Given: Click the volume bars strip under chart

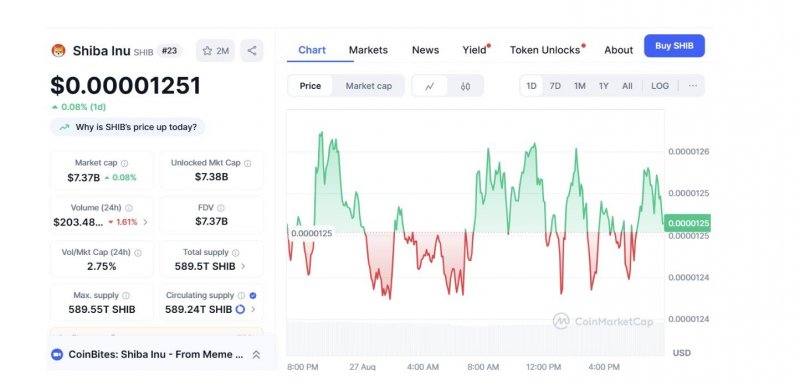Looking at the screenshot, I should (x=475, y=339).
